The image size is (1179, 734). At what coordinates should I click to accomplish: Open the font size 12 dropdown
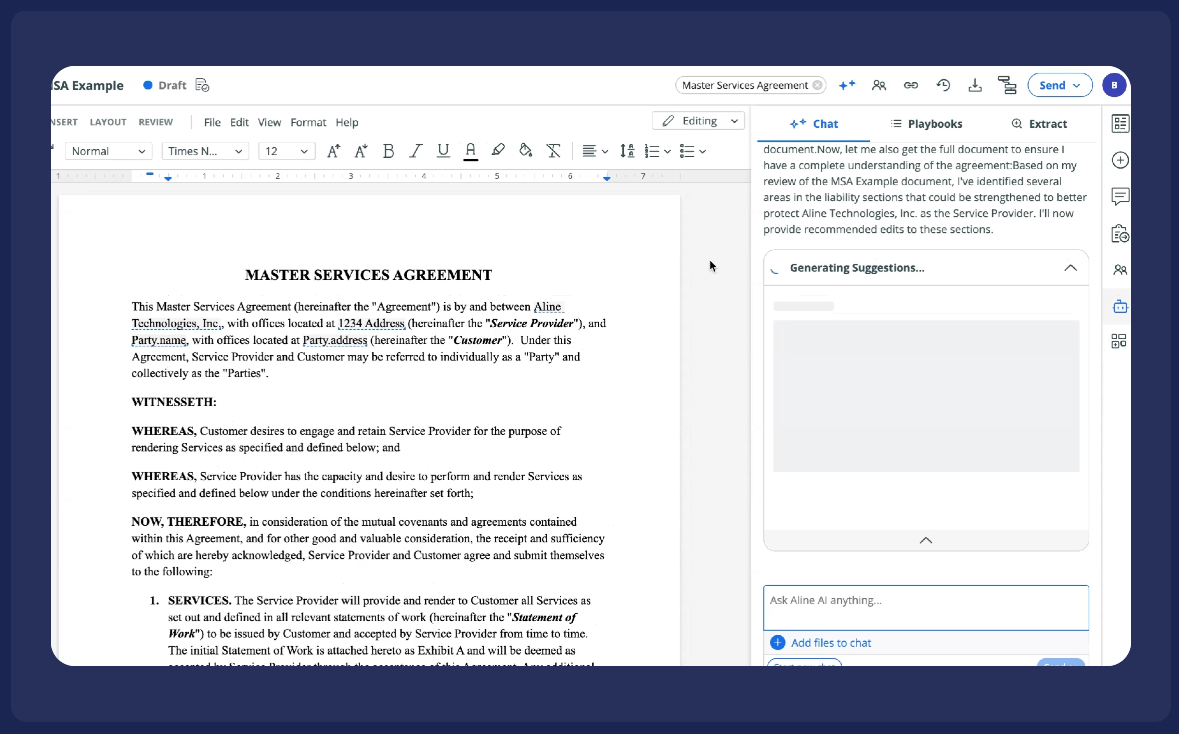[x=286, y=151]
